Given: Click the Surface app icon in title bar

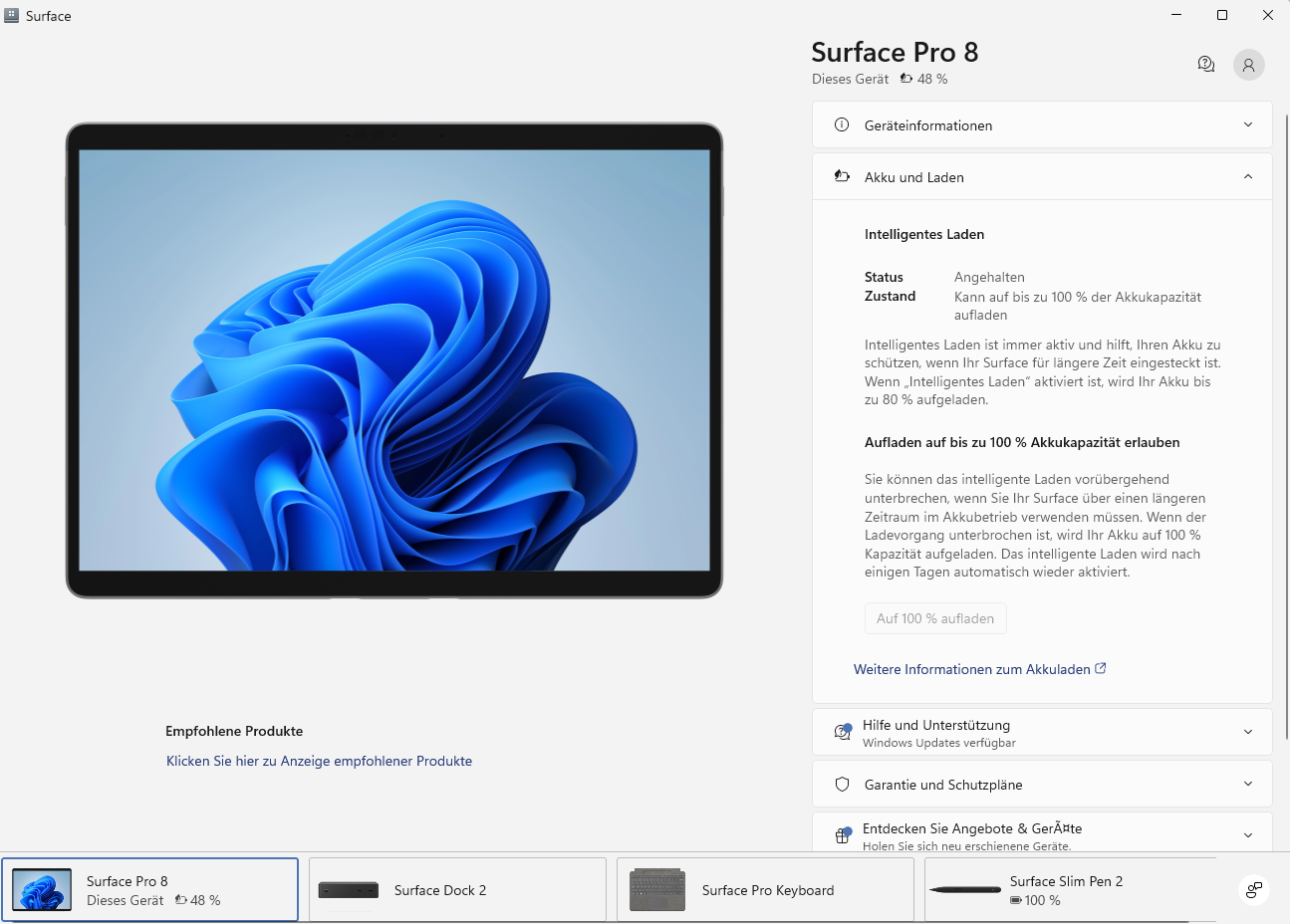Looking at the screenshot, I should coord(12,16).
